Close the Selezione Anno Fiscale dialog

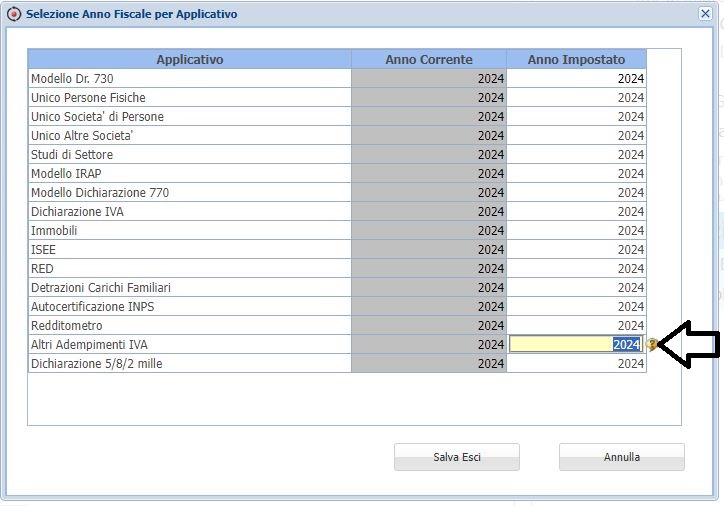coord(705,14)
